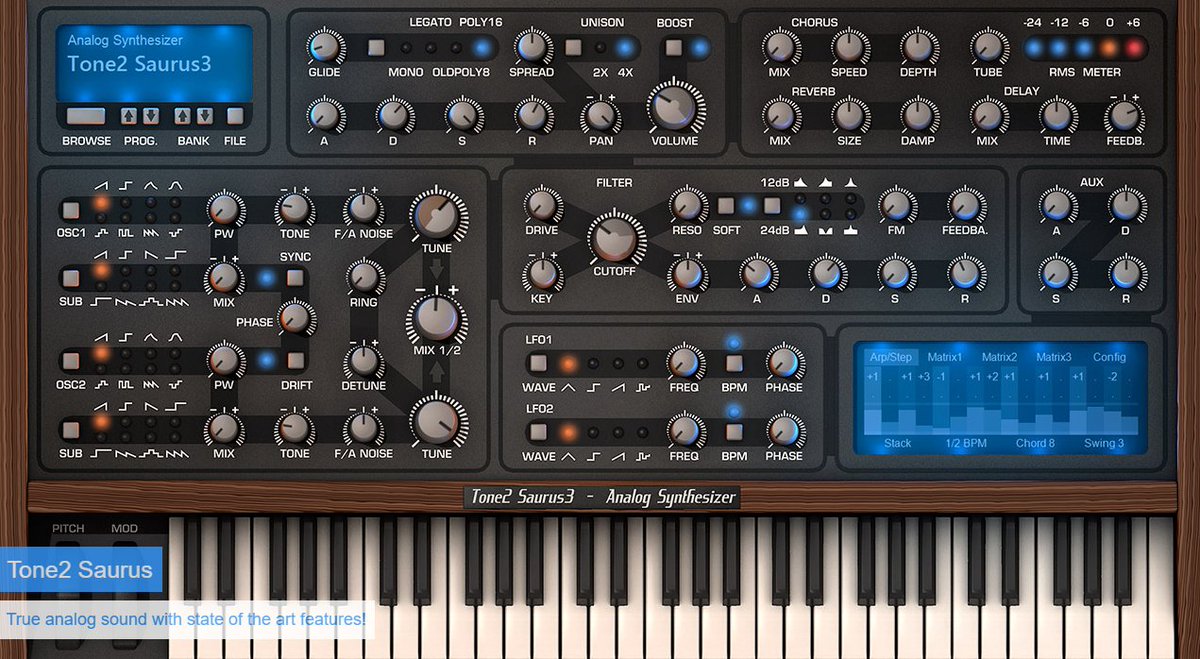Click the DETUNE knob

tap(364, 361)
